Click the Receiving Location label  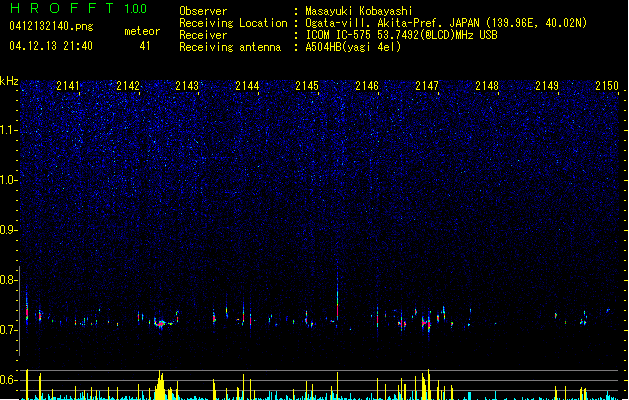point(233,23)
